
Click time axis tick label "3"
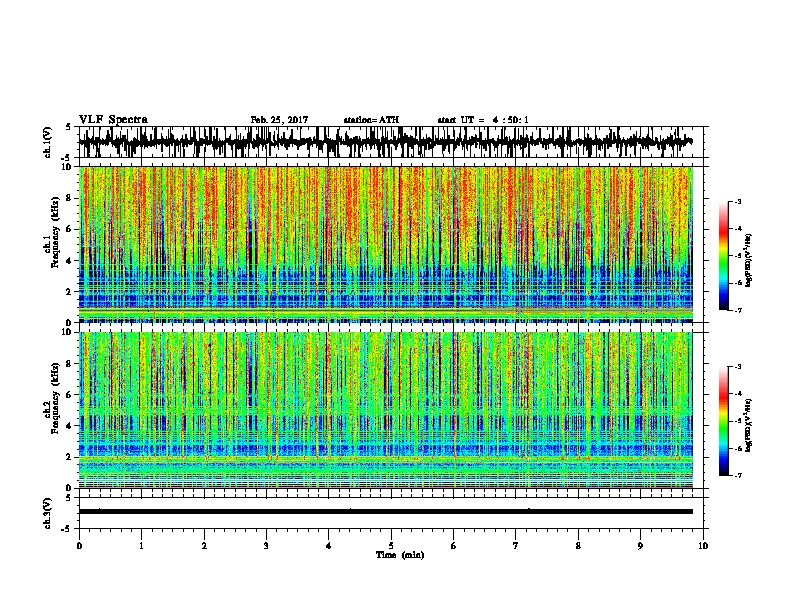[266, 546]
